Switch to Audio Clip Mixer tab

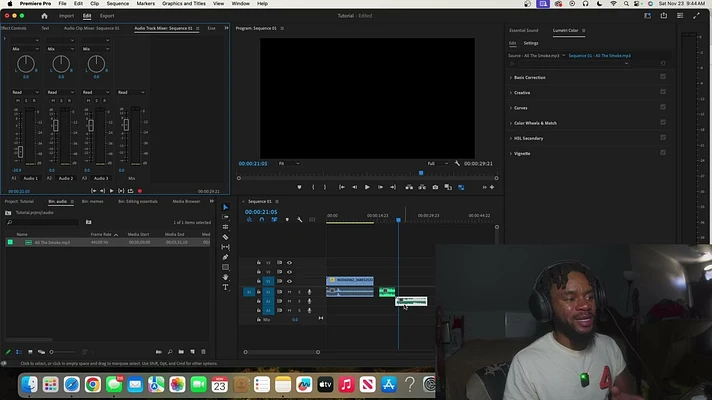[91, 28]
